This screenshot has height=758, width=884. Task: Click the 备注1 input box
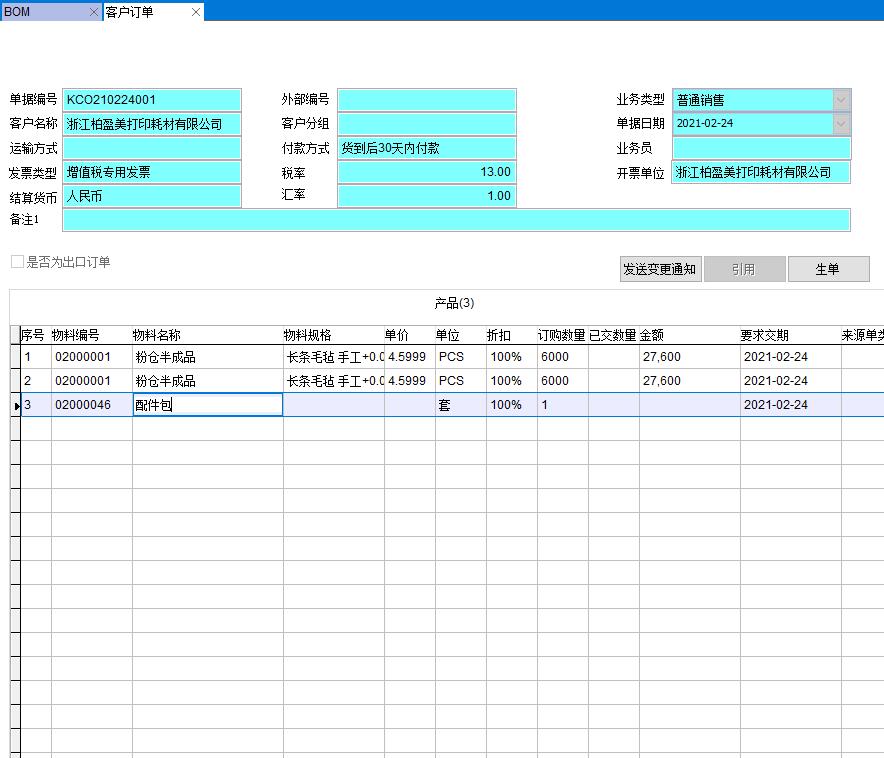[455, 219]
